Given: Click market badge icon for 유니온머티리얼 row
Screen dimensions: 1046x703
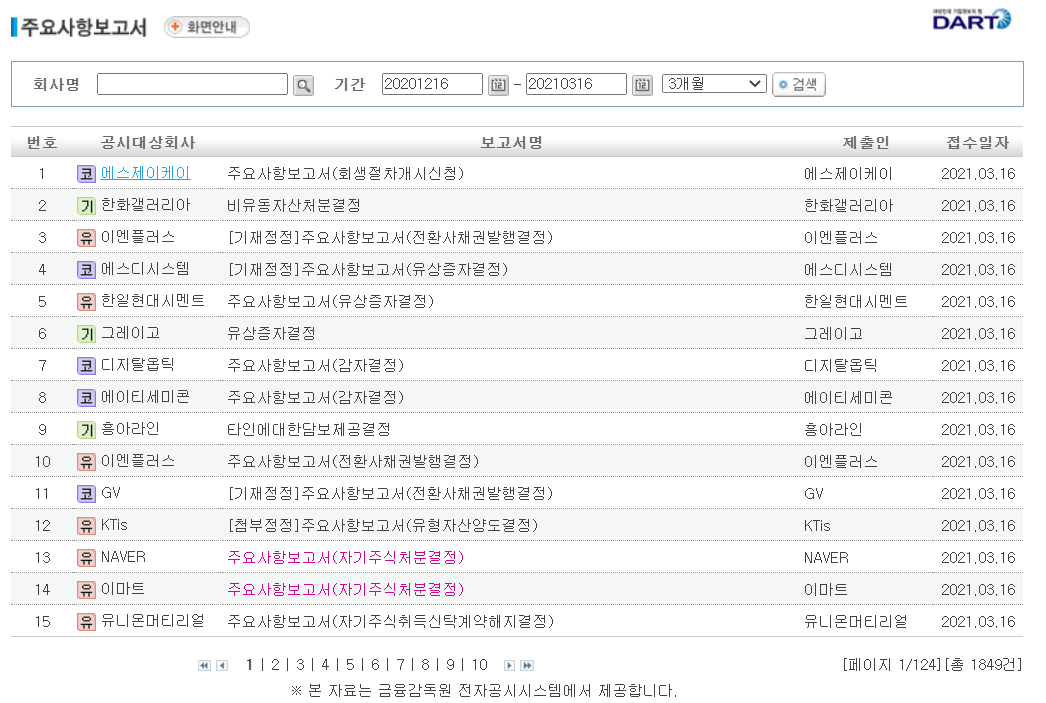Looking at the screenshot, I should pos(86,622).
